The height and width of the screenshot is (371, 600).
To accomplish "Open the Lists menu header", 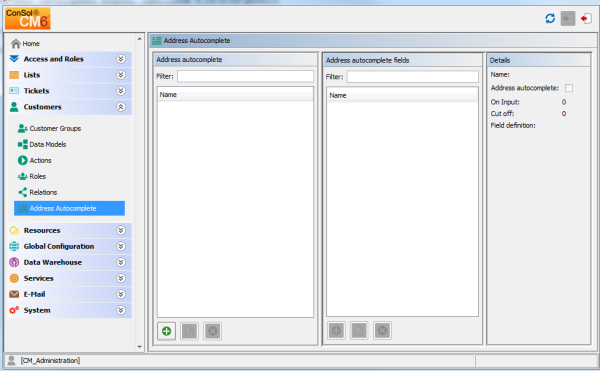I will tap(69, 75).
